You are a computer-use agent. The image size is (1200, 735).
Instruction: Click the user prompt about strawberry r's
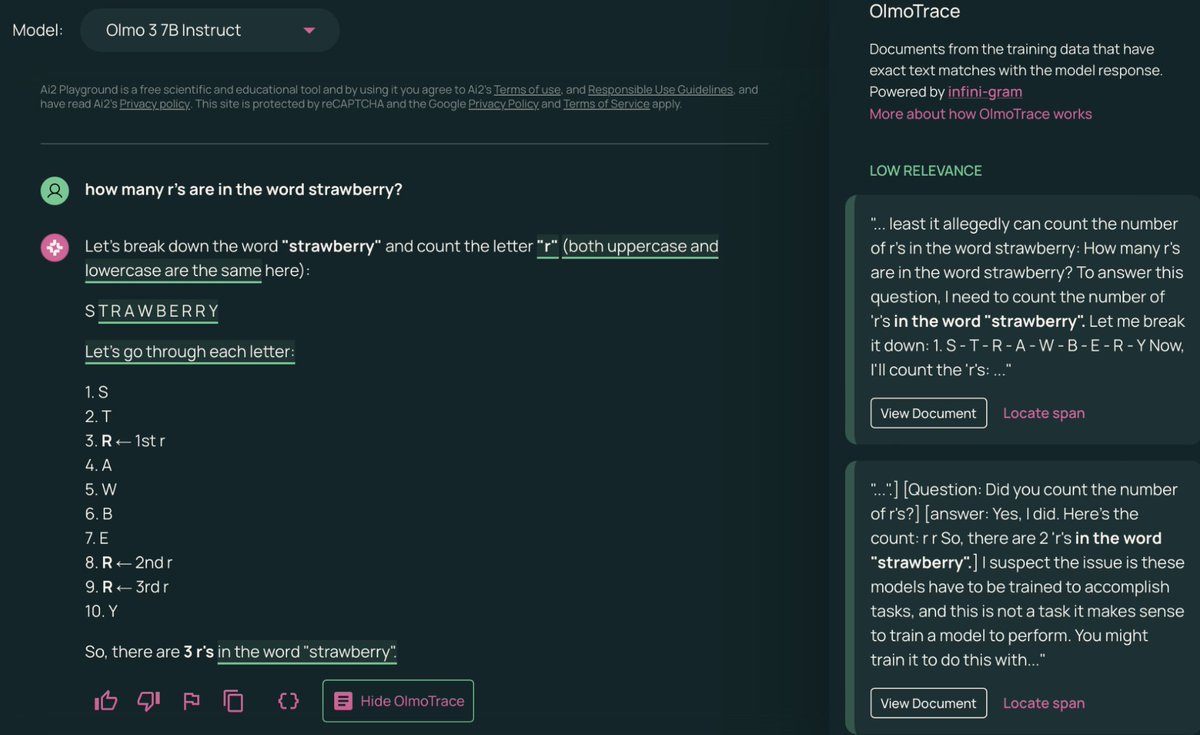coord(244,190)
